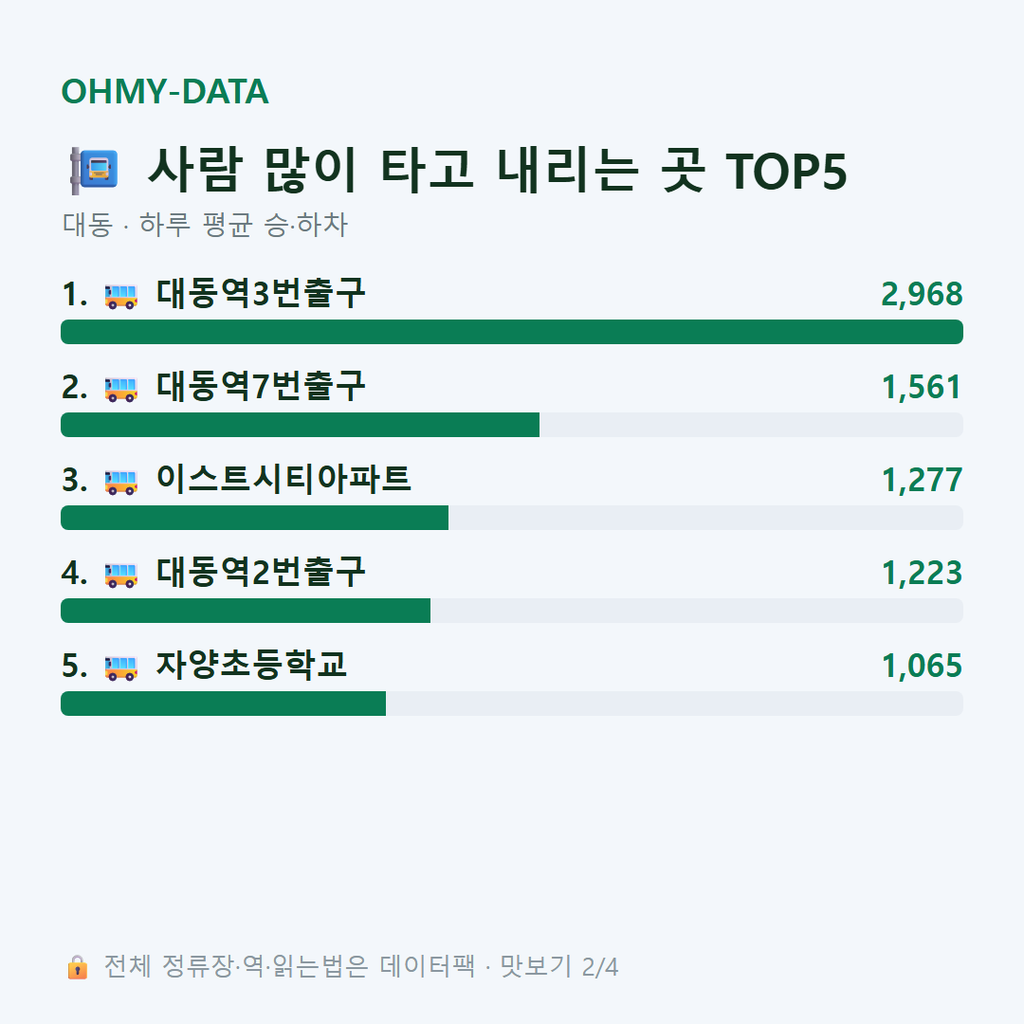Click bus icon next to 대동역3번출구
The width and height of the screenshot is (1024, 1024).
click(x=121, y=296)
